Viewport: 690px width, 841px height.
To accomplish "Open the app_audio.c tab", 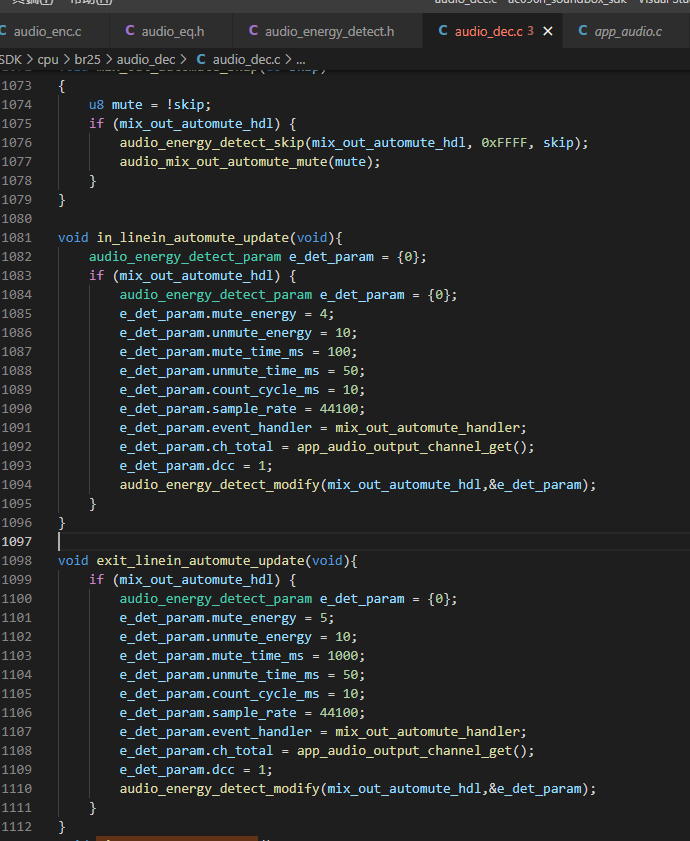I will tap(628, 32).
